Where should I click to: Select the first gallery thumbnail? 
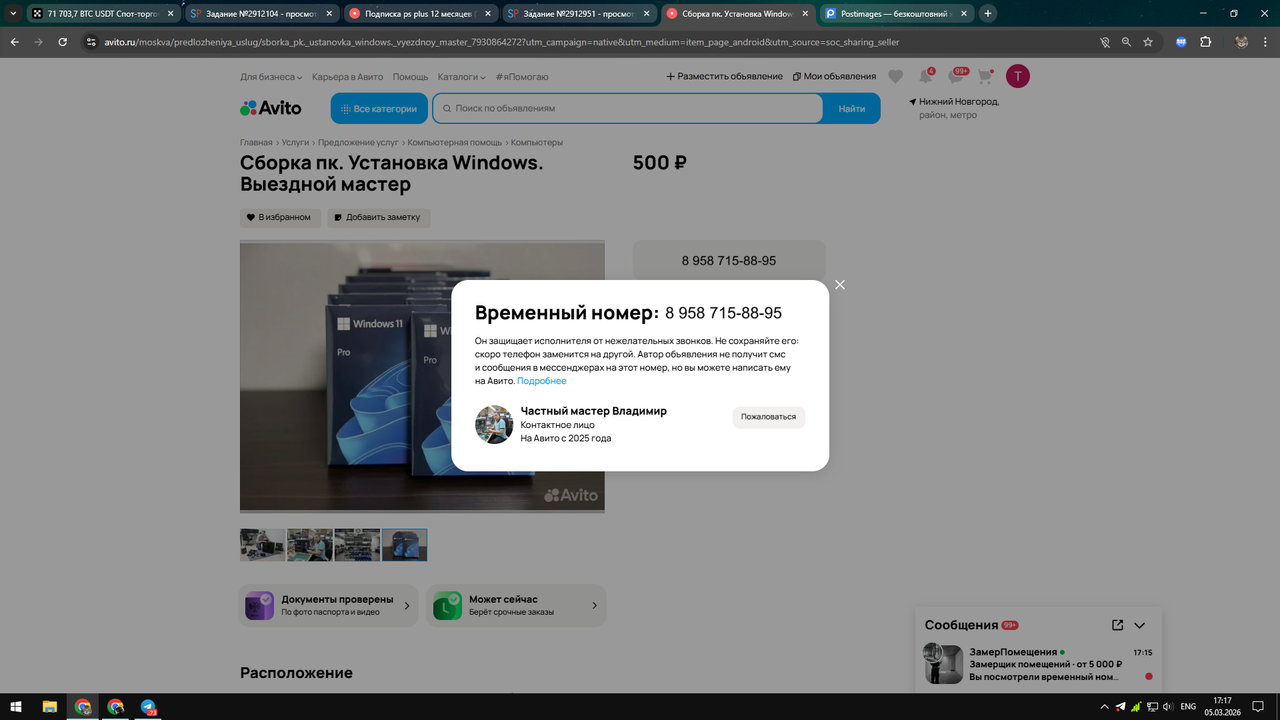point(262,545)
